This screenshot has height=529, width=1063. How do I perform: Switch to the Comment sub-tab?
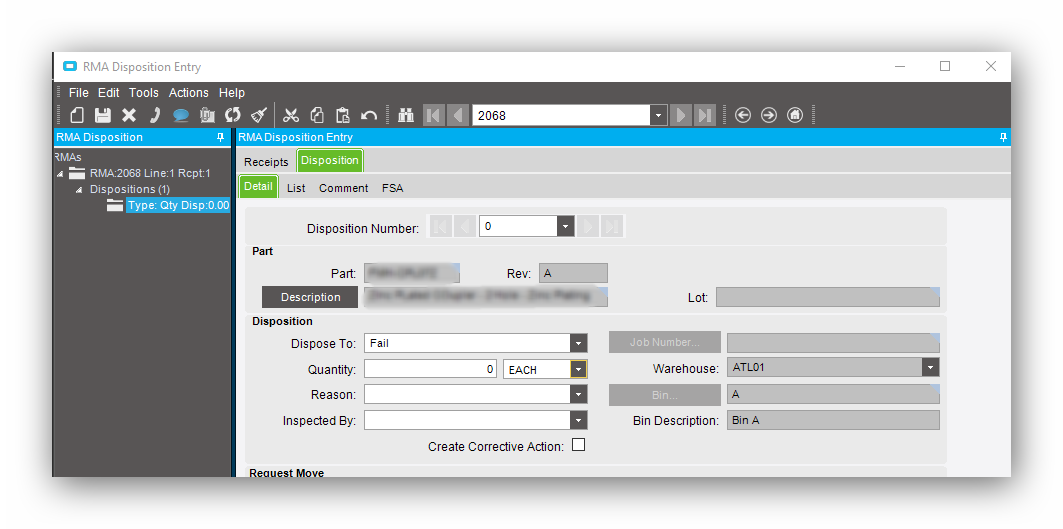click(x=344, y=189)
